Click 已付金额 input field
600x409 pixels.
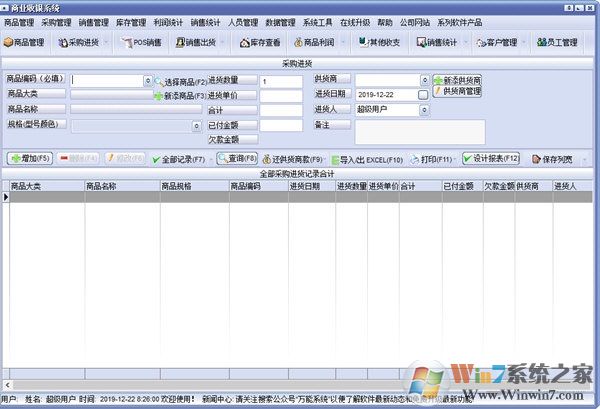click(x=281, y=125)
